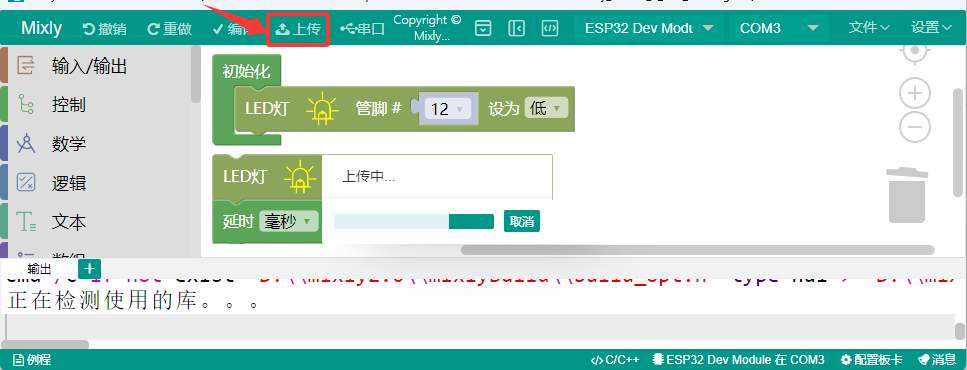The height and width of the screenshot is (370, 967).
Task: Zoom in the workspace with plus icon
Action: tap(915, 94)
